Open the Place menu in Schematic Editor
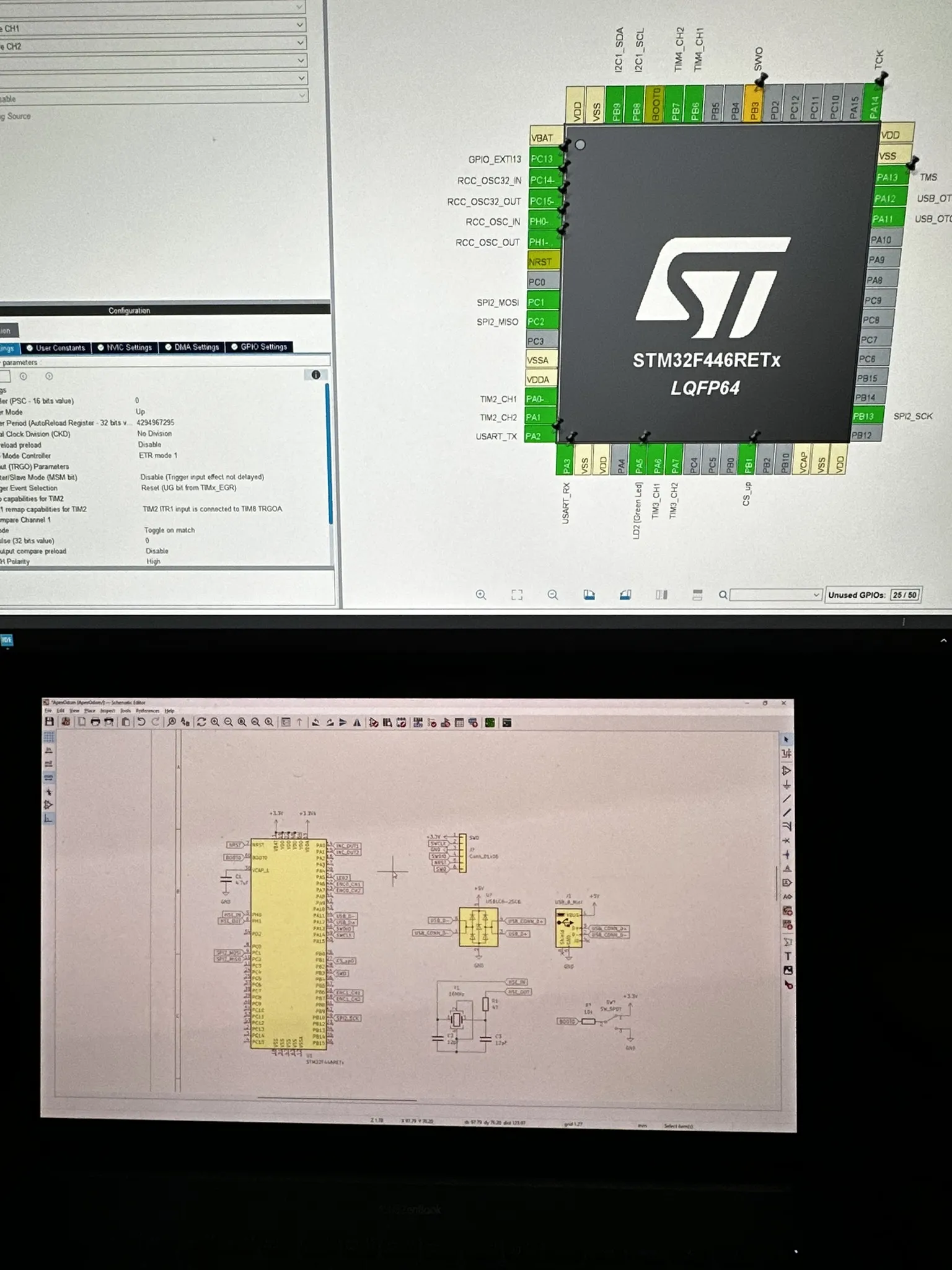952x1270 pixels. coord(90,711)
